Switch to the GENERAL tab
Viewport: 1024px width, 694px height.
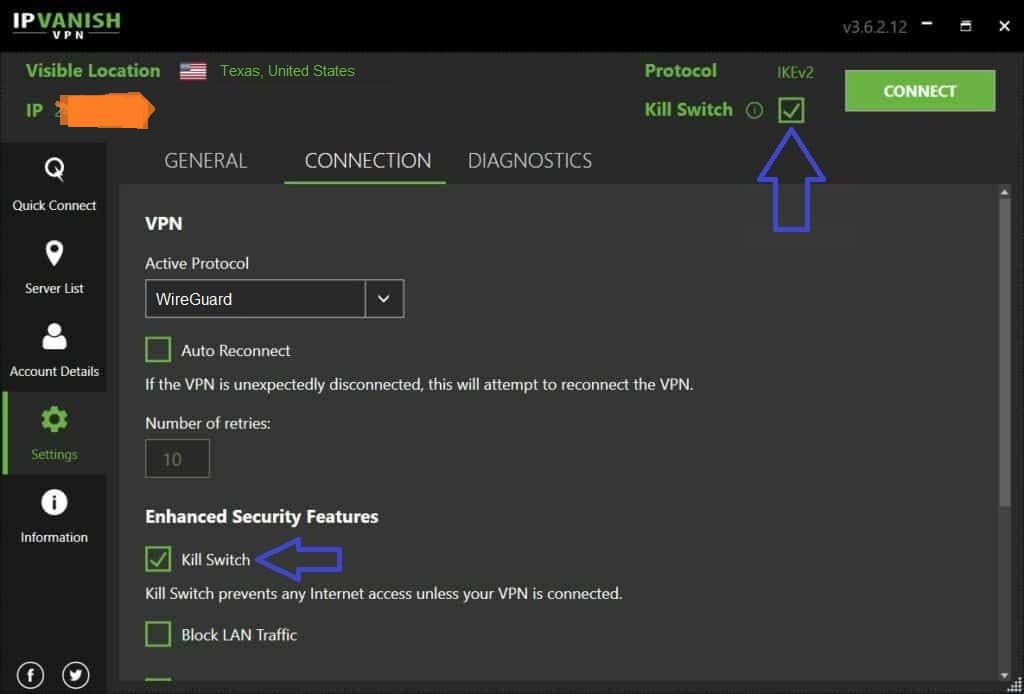coord(206,160)
